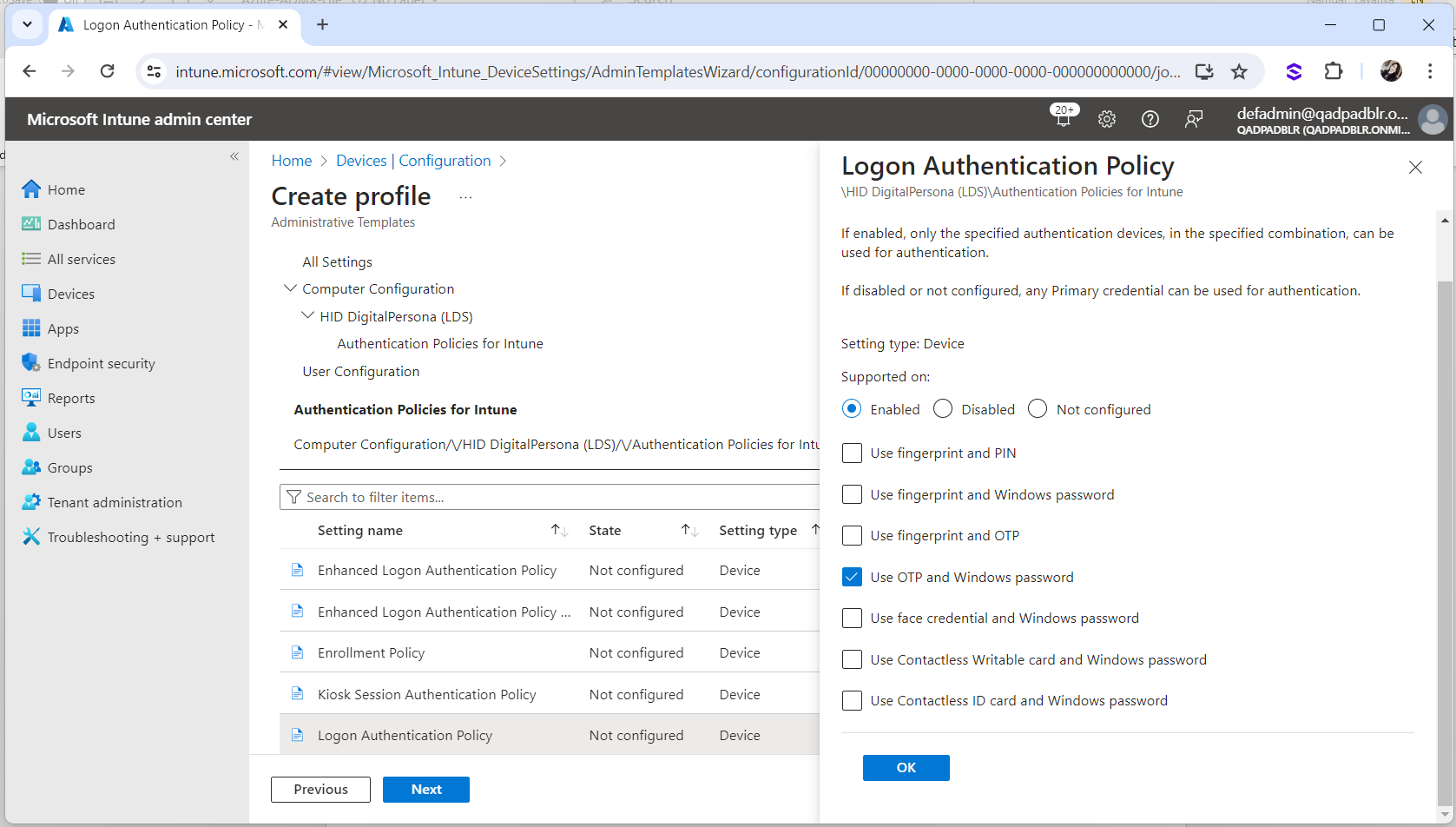The width and height of the screenshot is (1456, 827).
Task: Click the Next button
Action: pyautogui.click(x=426, y=789)
